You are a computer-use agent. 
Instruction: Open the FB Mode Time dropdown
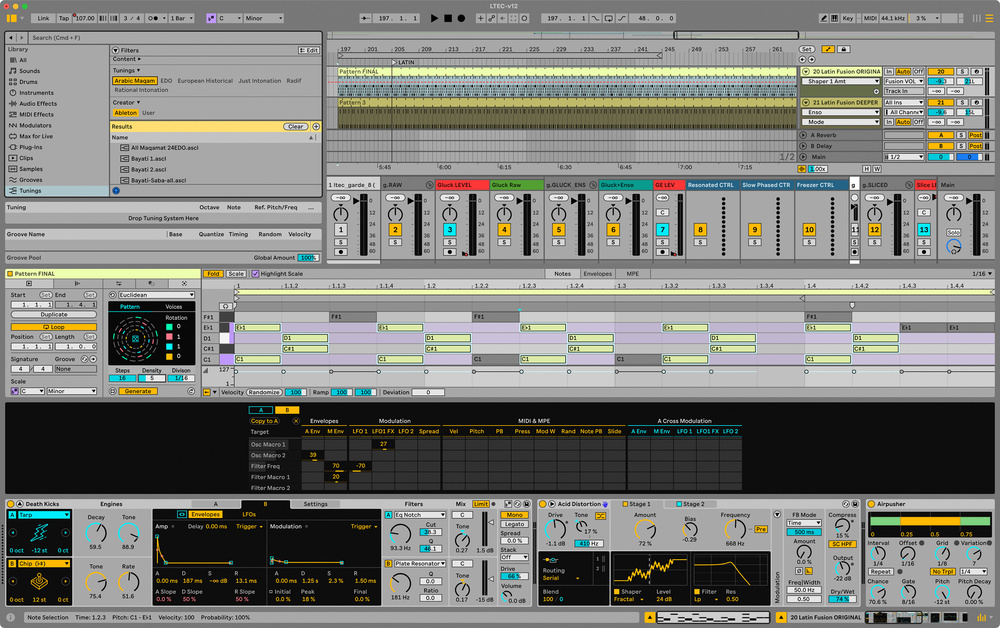pos(804,522)
